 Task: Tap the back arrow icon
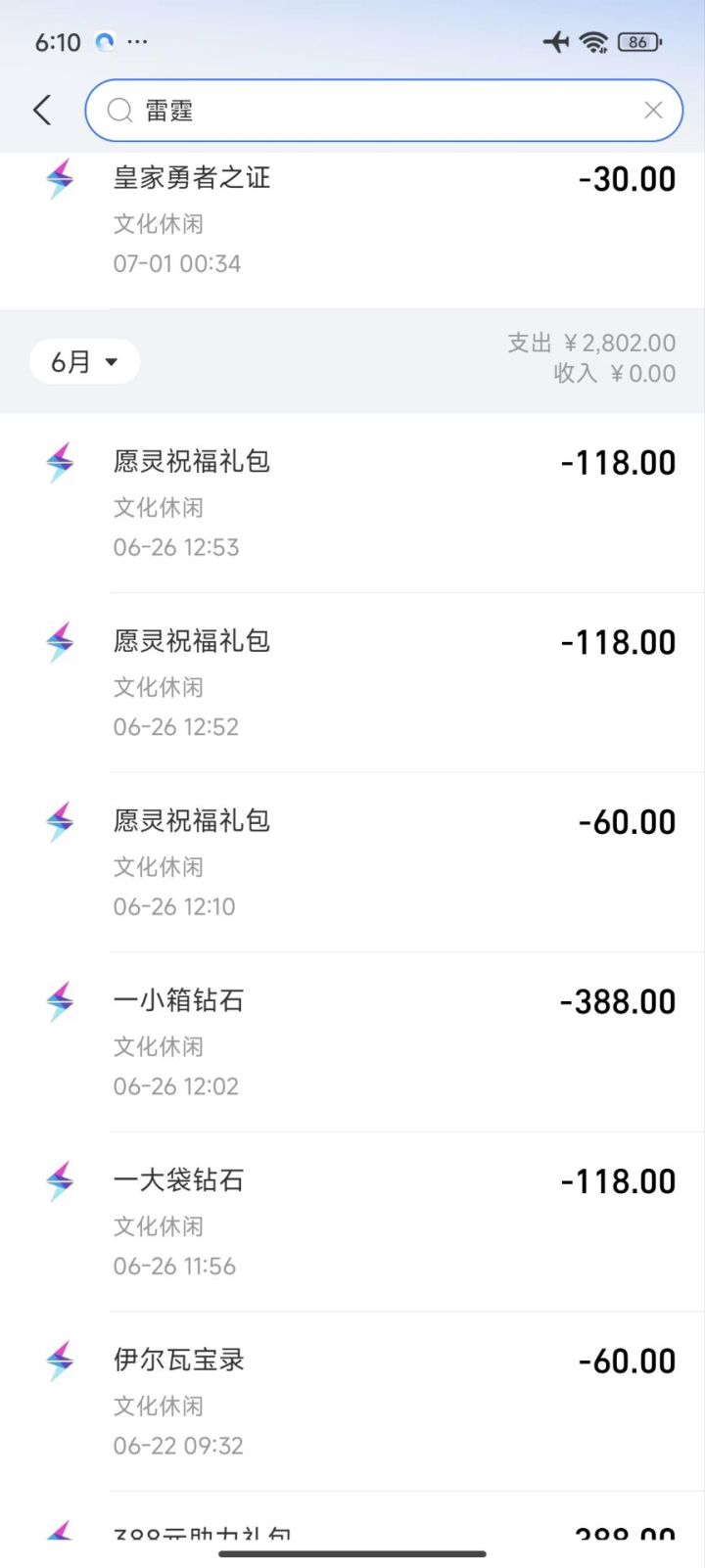tap(42, 110)
